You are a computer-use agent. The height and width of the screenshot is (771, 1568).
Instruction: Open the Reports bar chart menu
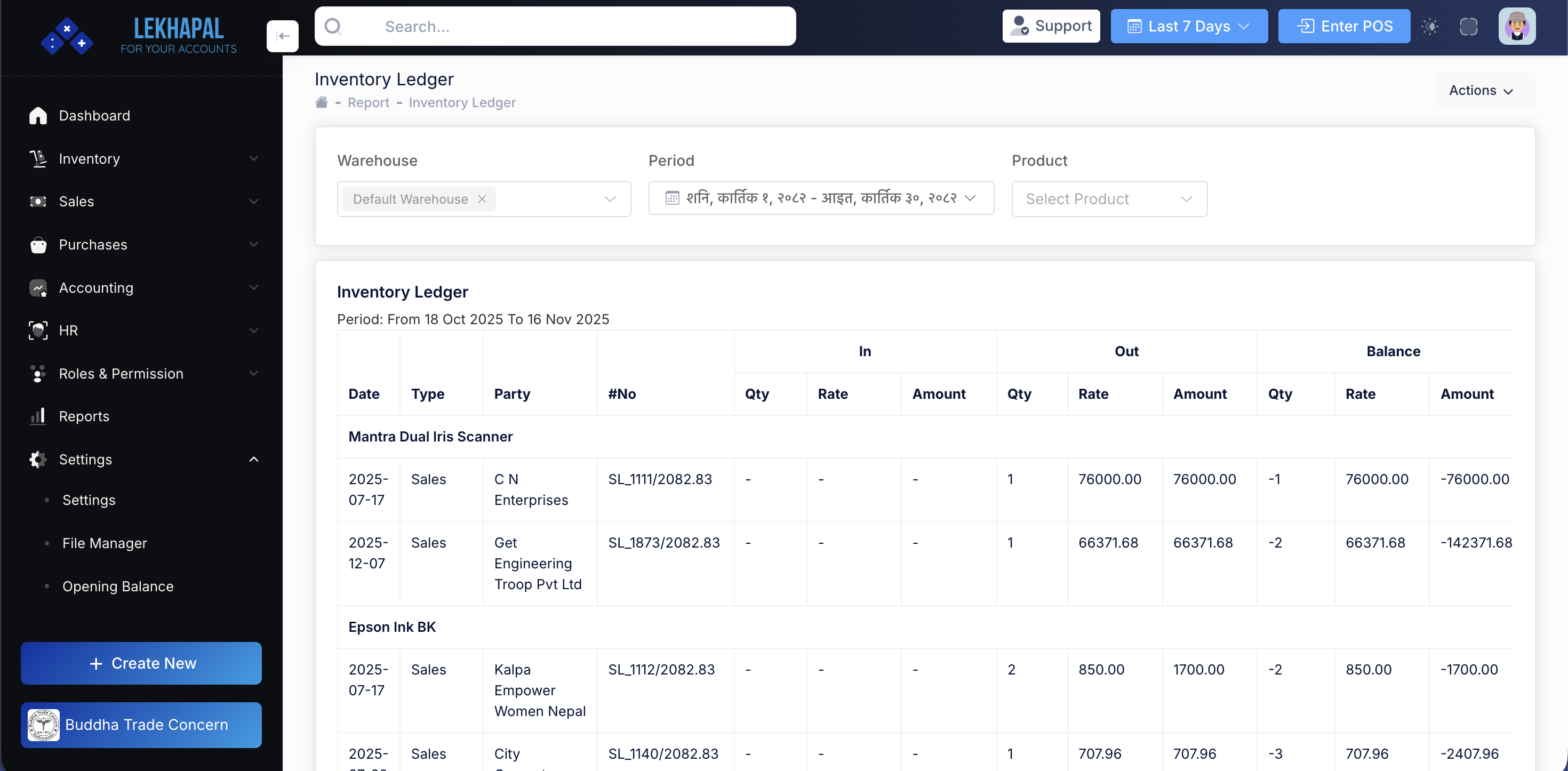pos(38,416)
